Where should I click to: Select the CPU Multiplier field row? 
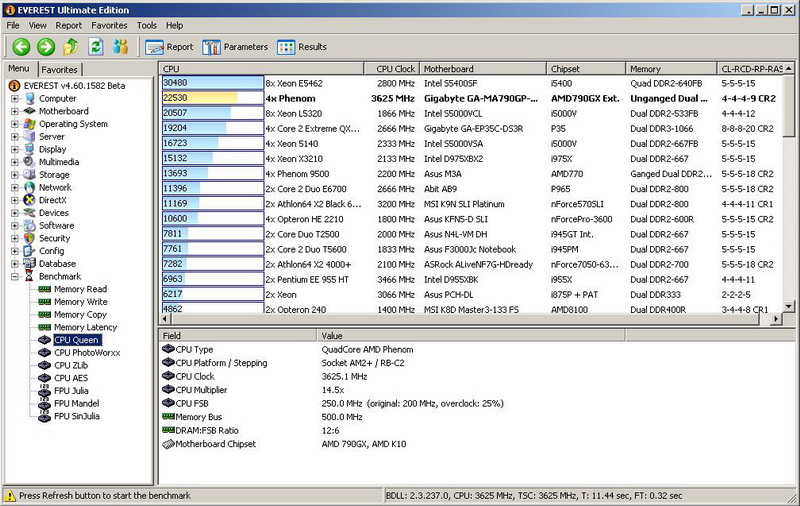(392, 390)
